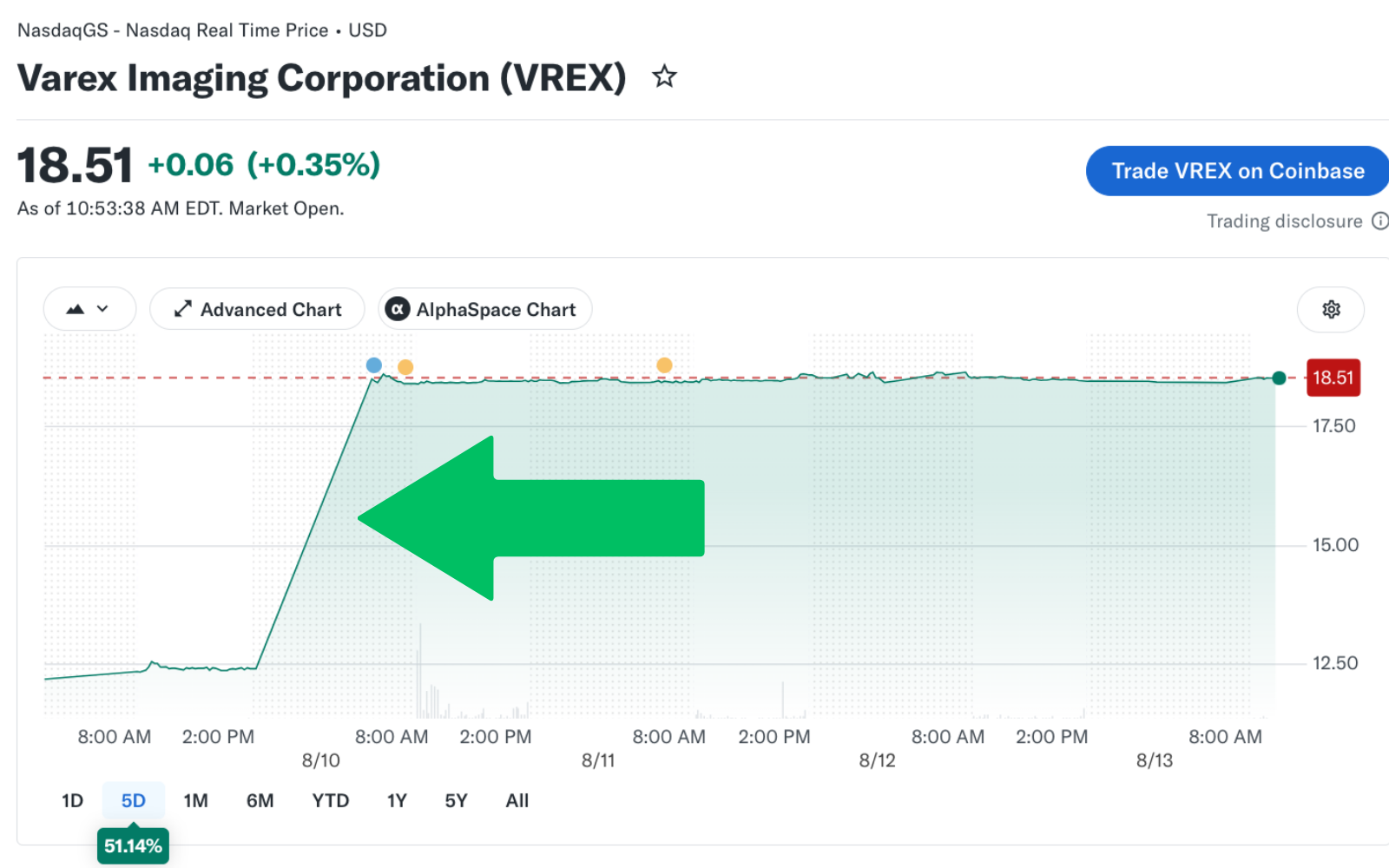Open the Trading disclosure link
1389x868 pixels.
(1284, 221)
